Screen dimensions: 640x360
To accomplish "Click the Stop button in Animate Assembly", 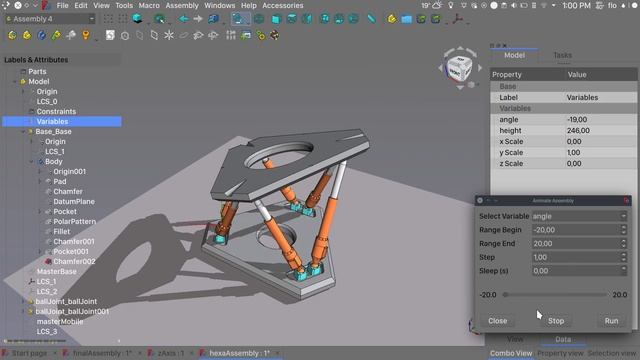I will [556, 321].
